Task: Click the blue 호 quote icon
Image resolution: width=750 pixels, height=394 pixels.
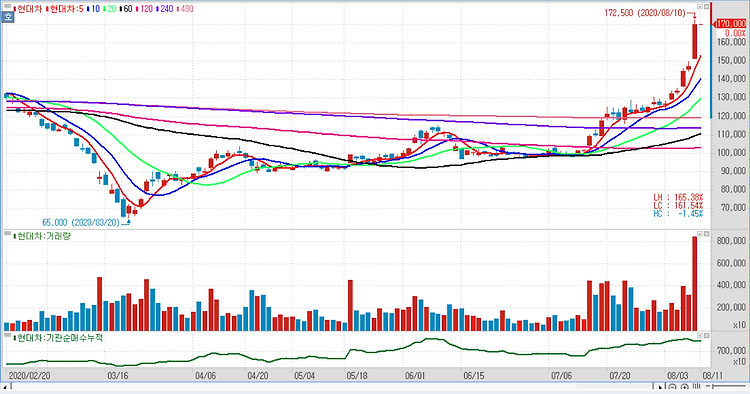Action: pos(8,18)
